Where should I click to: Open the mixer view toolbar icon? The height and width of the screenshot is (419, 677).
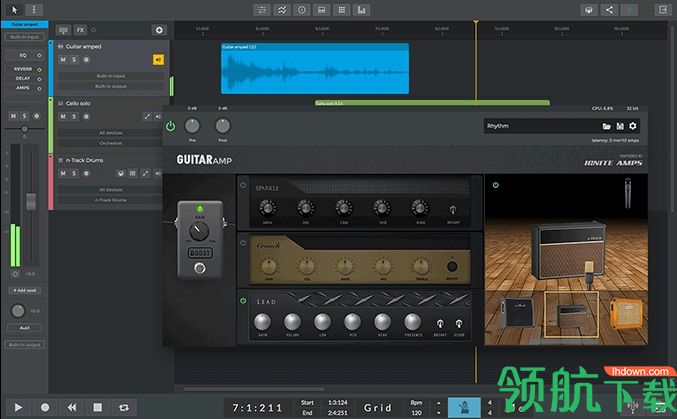click(262, 10)
